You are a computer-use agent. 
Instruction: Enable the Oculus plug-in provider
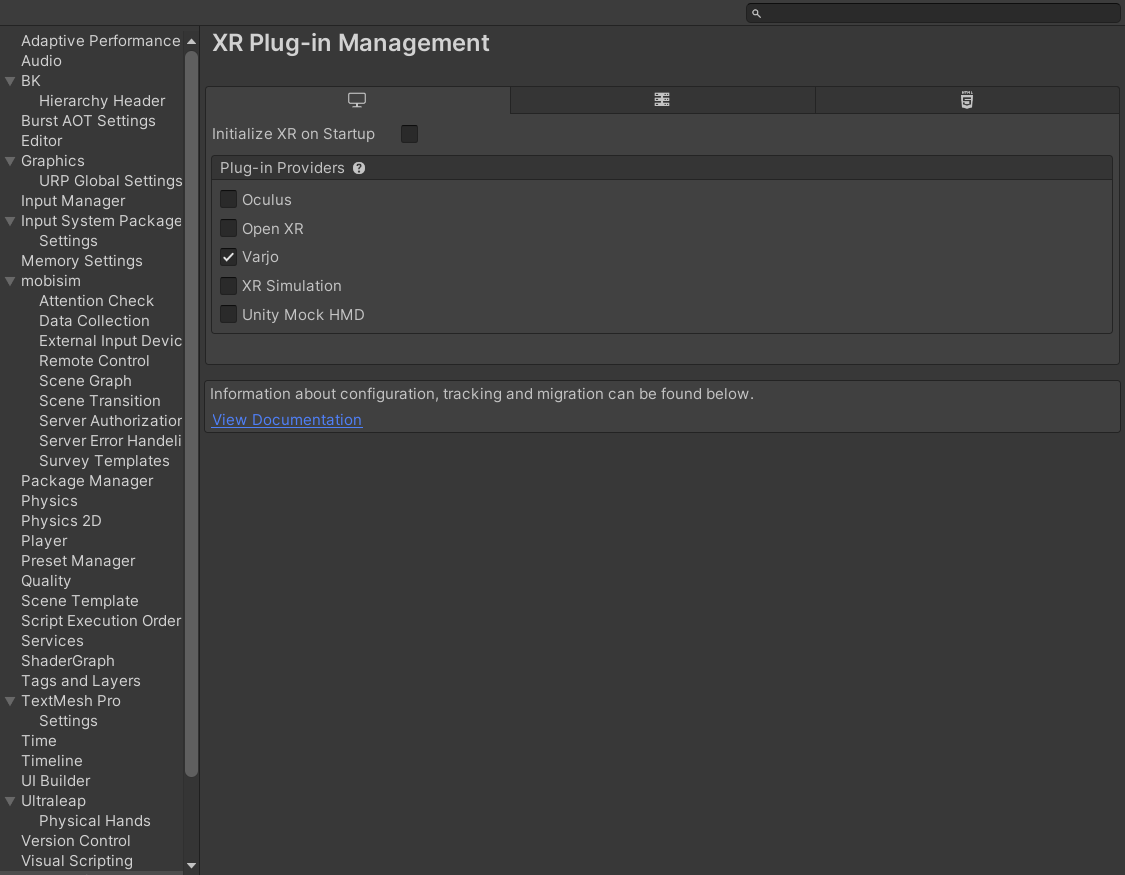228,199
